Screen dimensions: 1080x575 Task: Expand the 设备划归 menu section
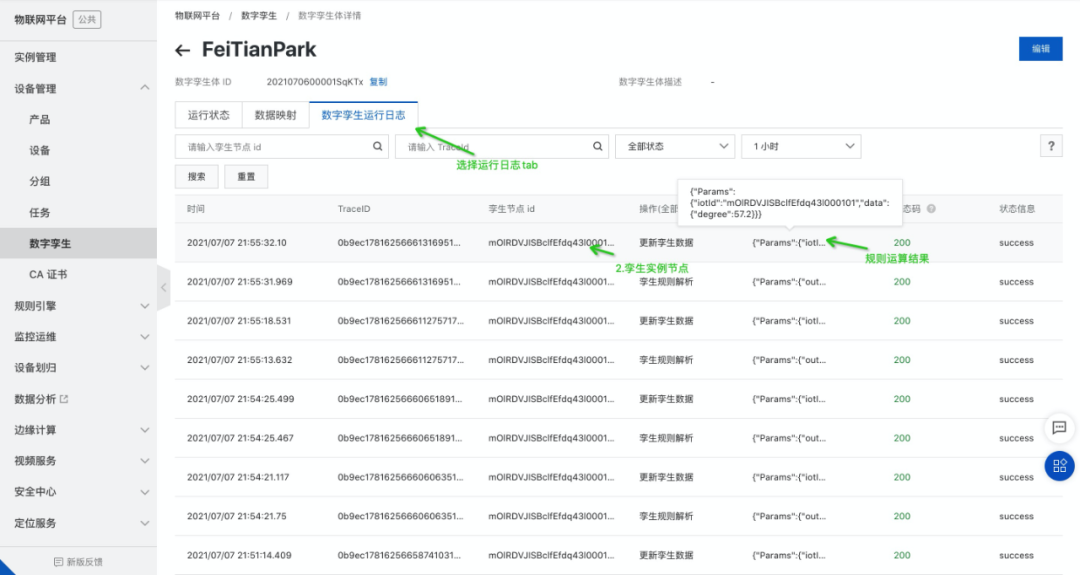(x=145, y=368)
